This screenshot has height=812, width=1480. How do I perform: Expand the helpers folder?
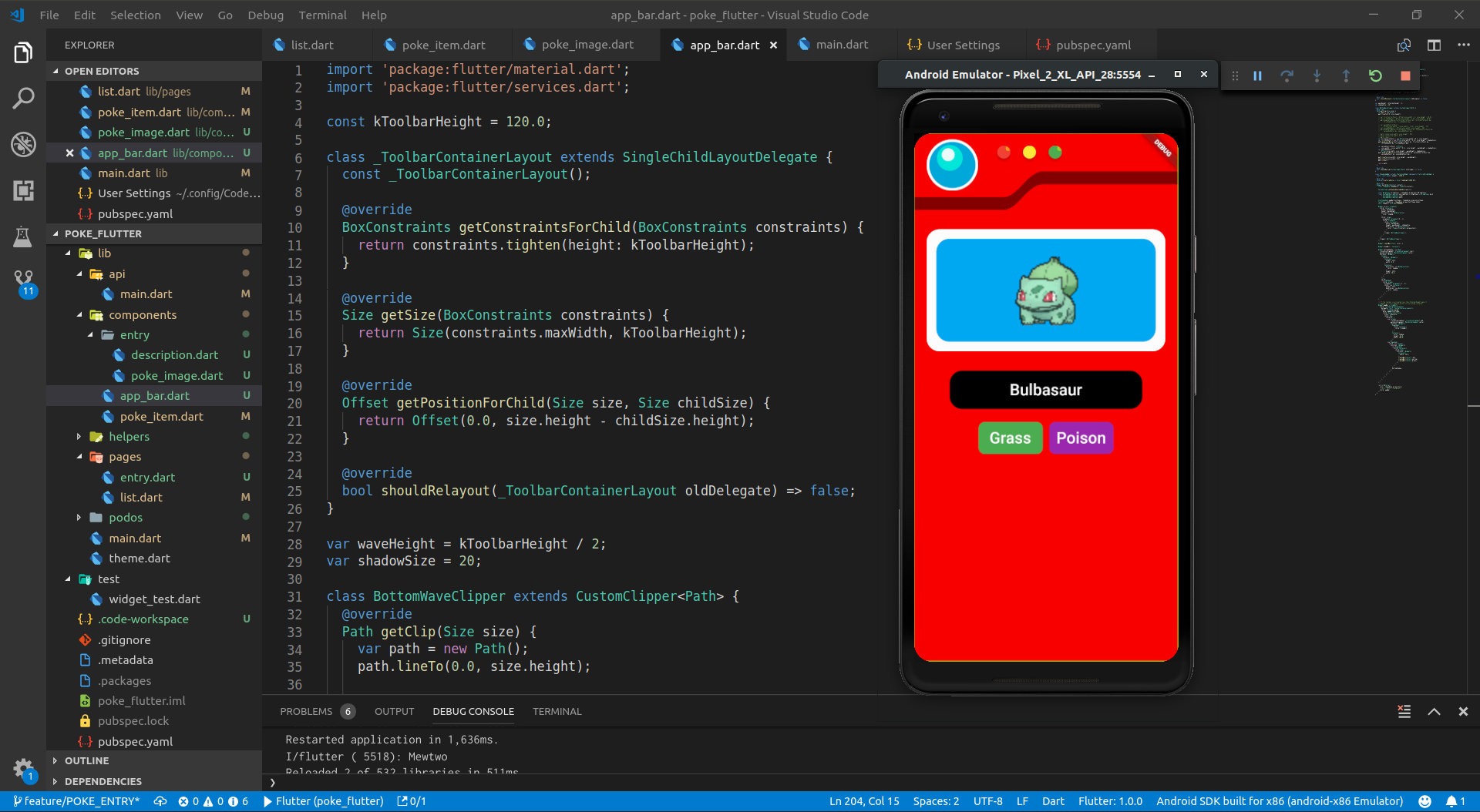[79, 437]
